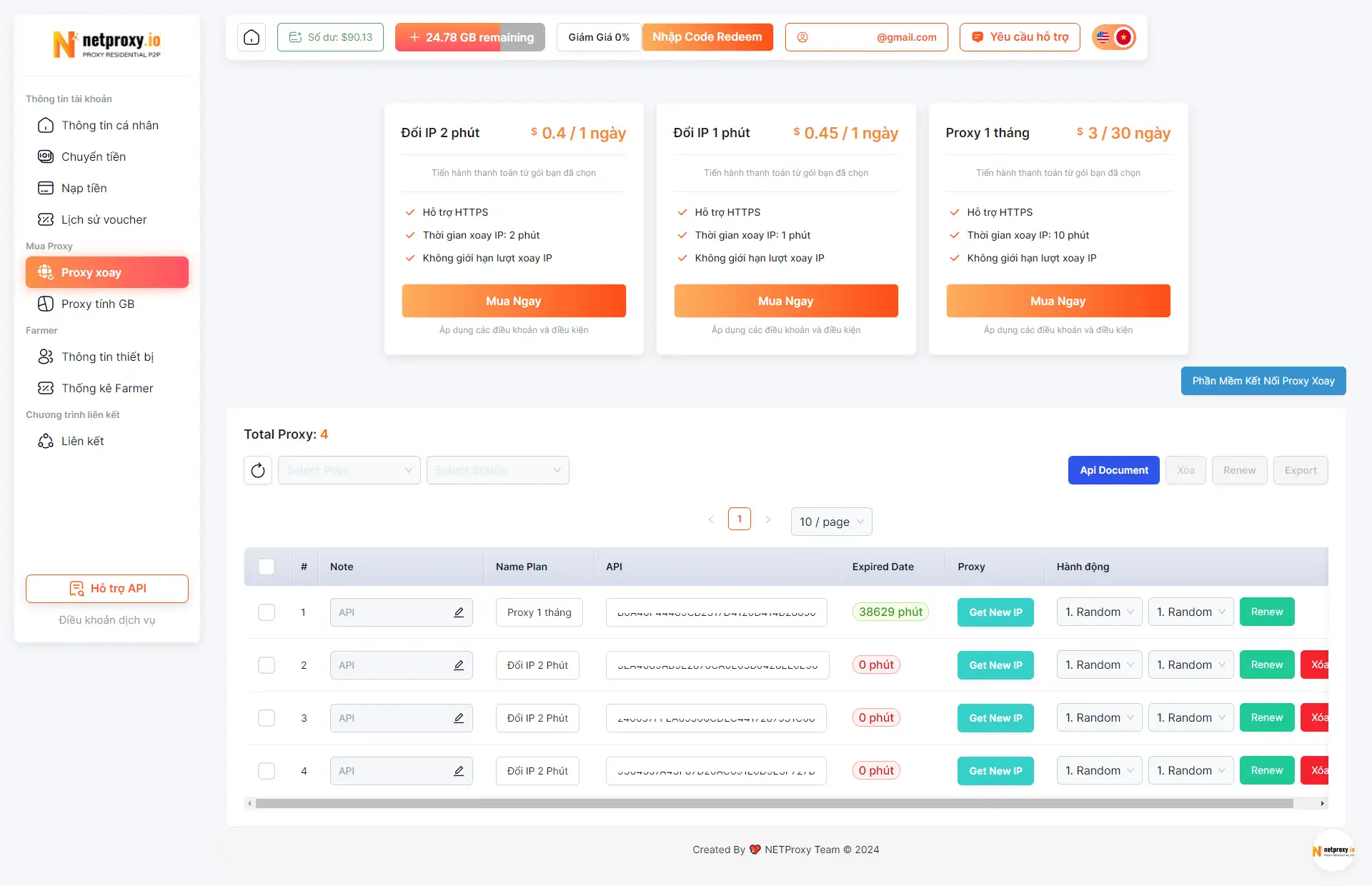Click Yêu cầu hỗ trợ button
Image resolution: width=1372 pixels, height=886 pixels.
(1020, 37)
